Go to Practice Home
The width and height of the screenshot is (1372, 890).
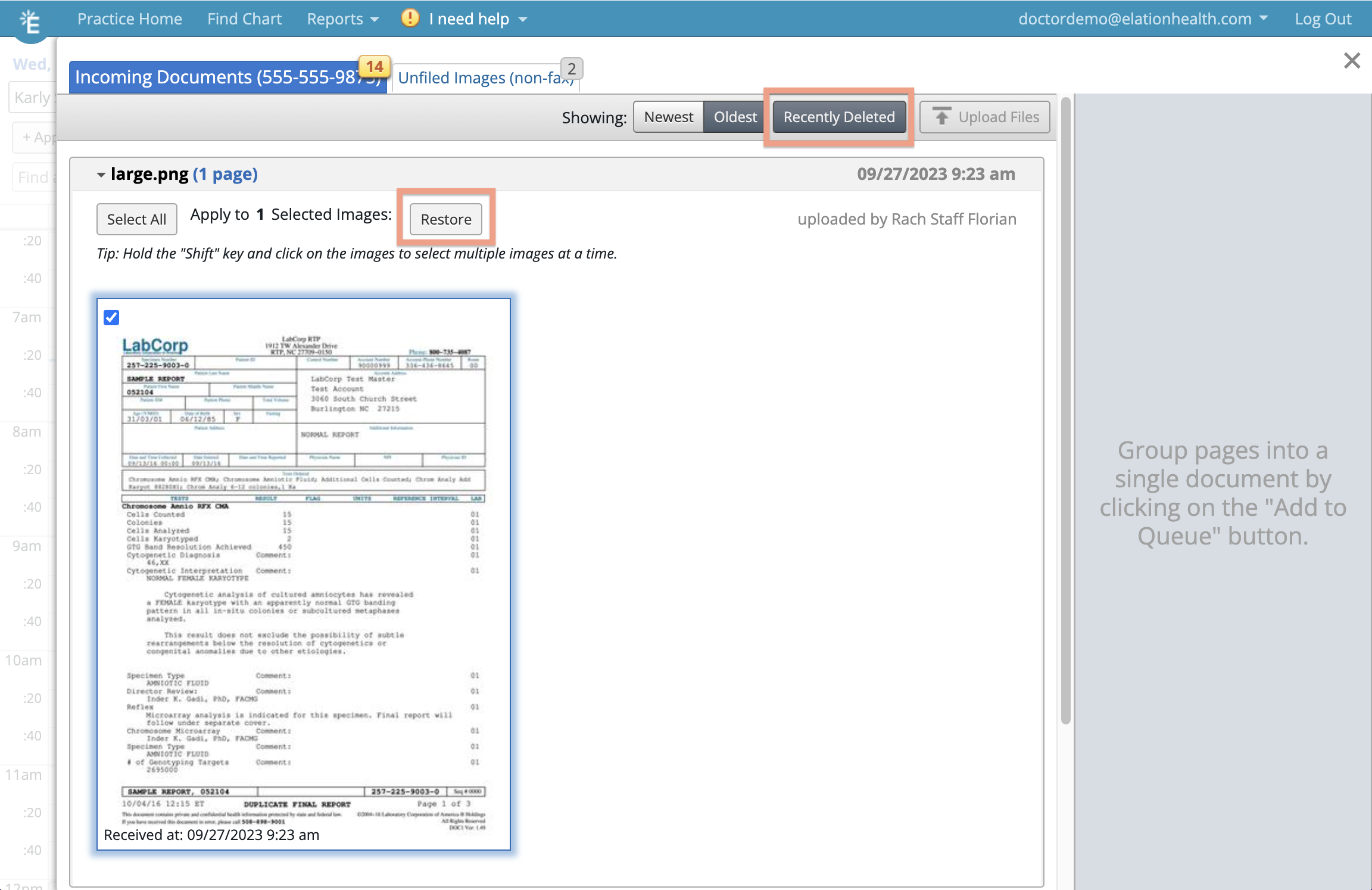click(130, 19)
